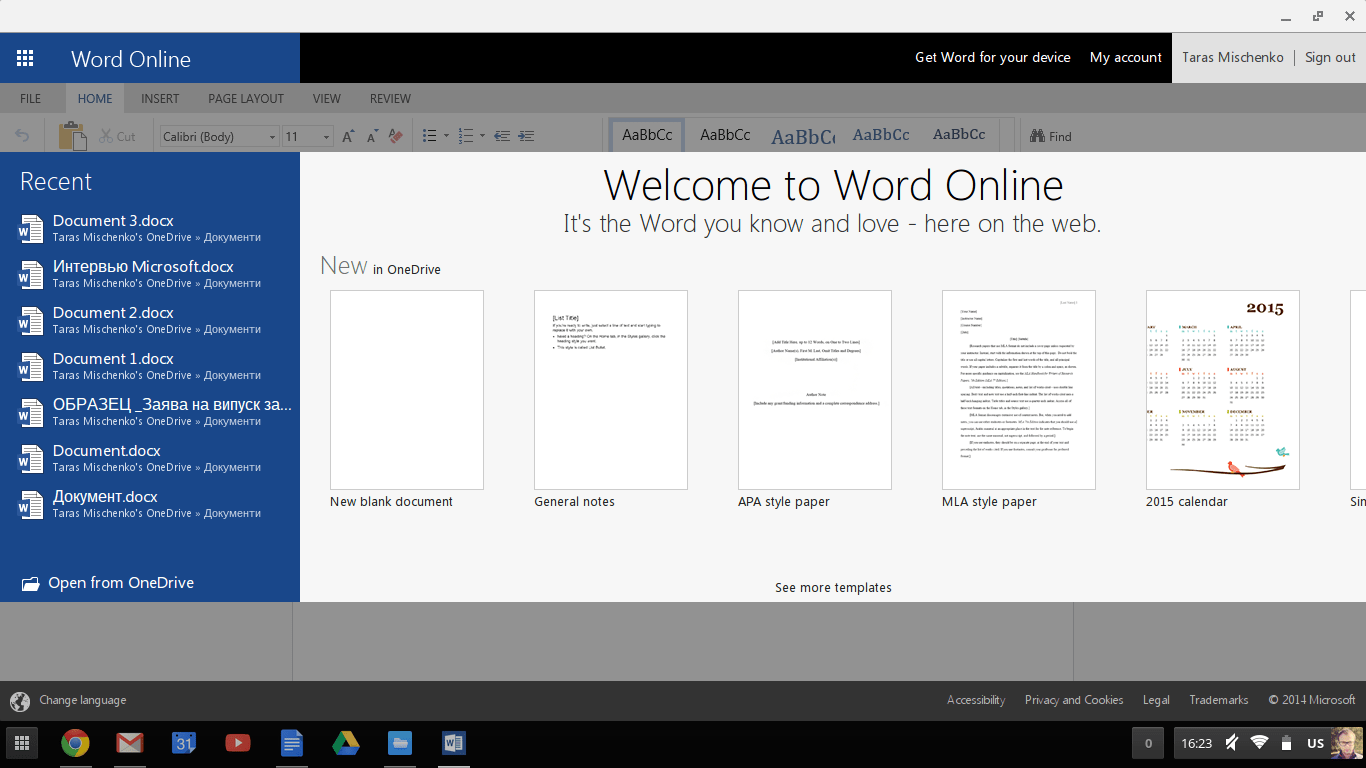Expand the font size 11 dropdown

click(x=326, y=137)
